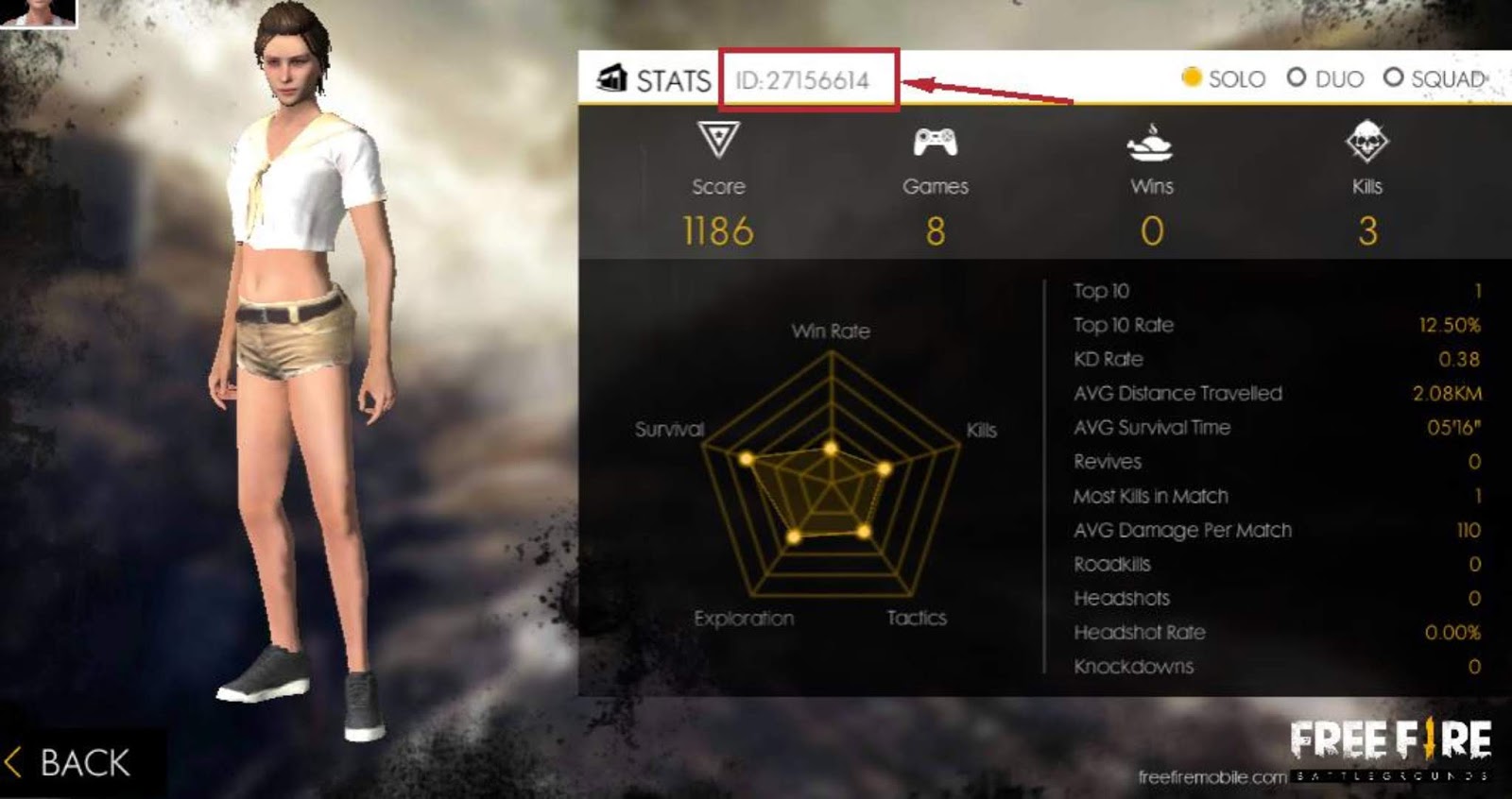Click the Wins chicken dinner icon

[x=1150, y=143]
